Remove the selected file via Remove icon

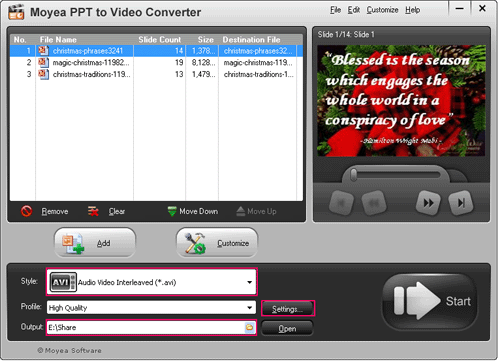26,211
